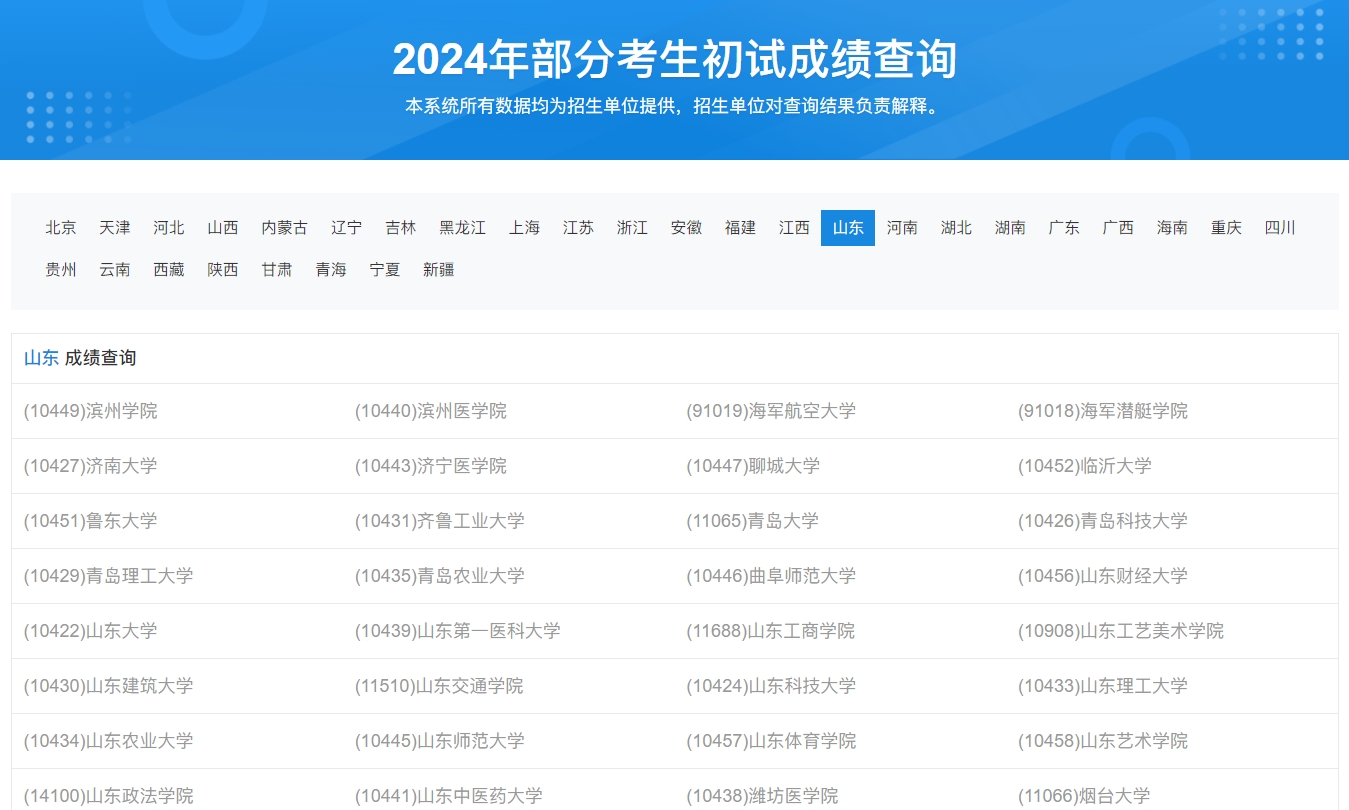This screenshot has height=810, width=1349.
Task: Switch to 河南 province
Action: pyautogui.click(x=902, y=228)
